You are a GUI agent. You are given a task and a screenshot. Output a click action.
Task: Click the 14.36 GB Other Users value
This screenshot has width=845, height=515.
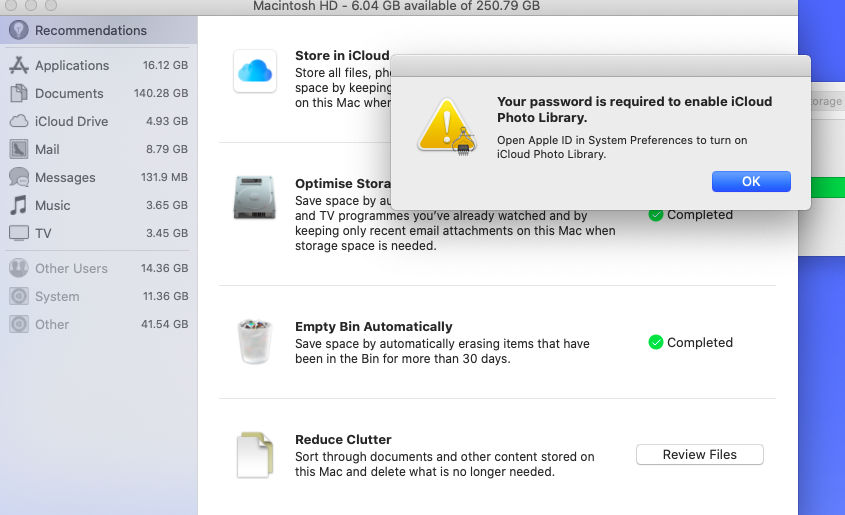point(164,268)
